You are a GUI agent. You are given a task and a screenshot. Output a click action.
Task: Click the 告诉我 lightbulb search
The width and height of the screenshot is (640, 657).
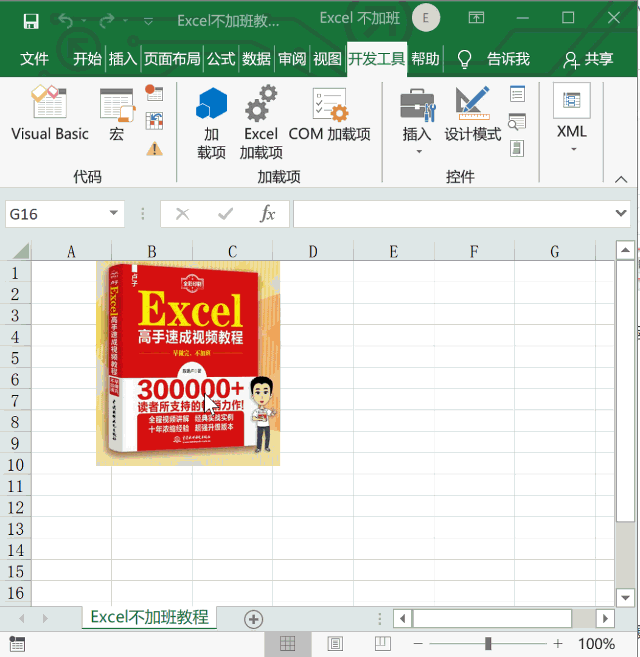click(x=493, y=59)
